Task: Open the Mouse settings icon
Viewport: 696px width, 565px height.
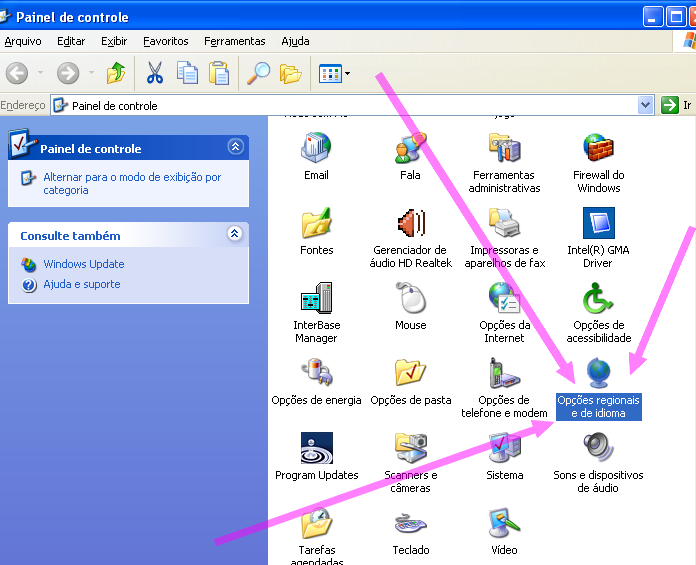Action: 410,297
